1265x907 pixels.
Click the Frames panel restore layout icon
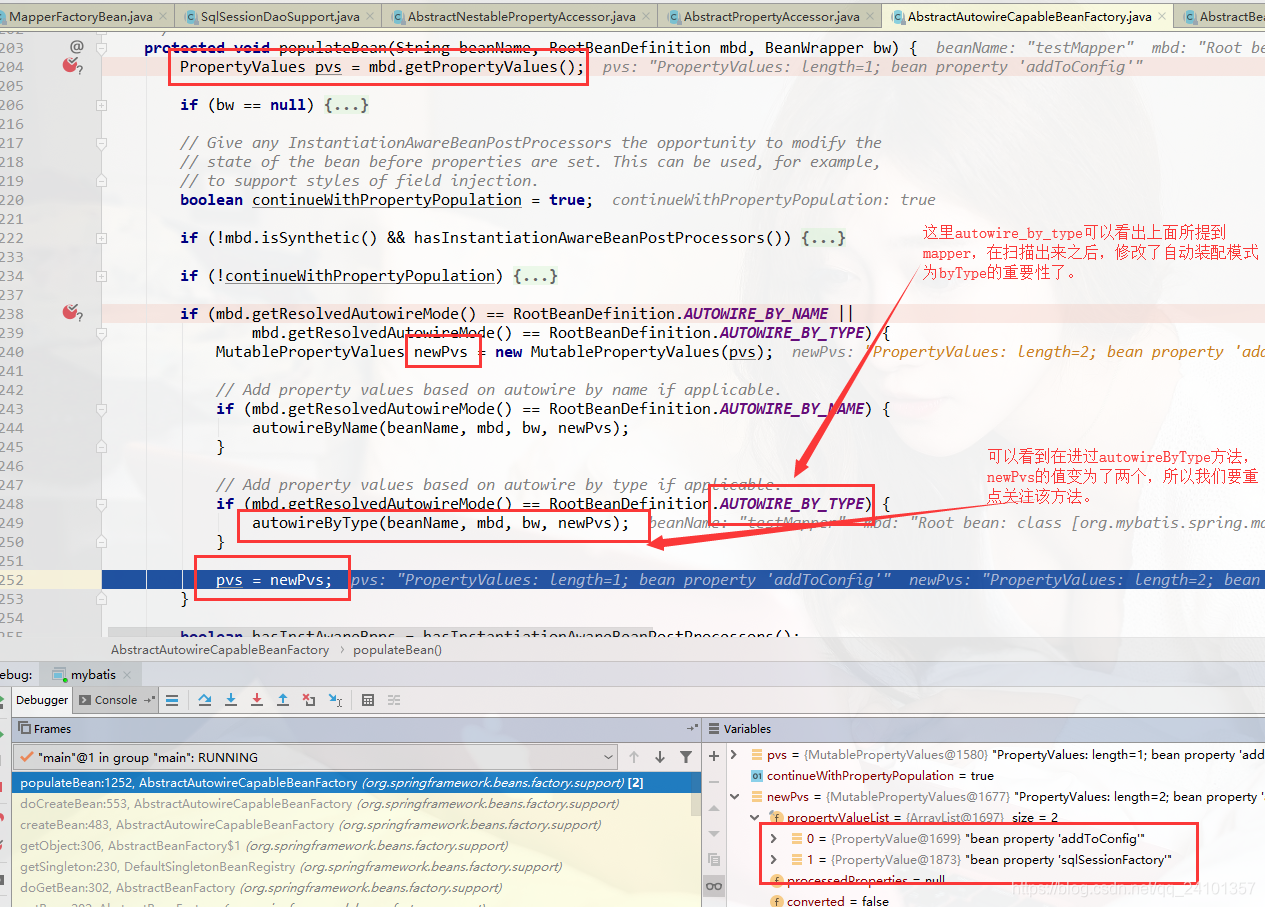click(691, 728)
